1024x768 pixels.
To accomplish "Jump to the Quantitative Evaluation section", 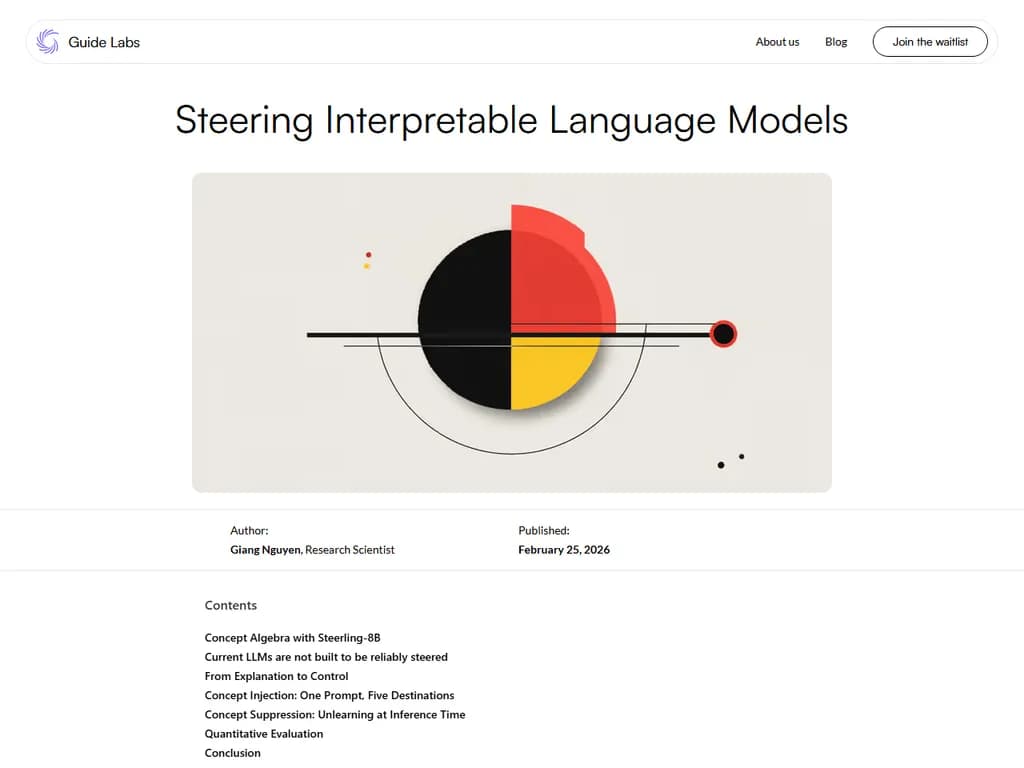I will tap(264, 733).
